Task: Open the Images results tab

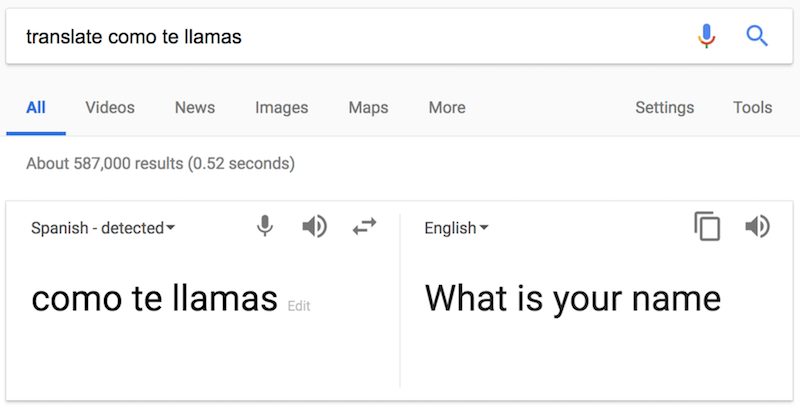Action: [x=281, y=108]
